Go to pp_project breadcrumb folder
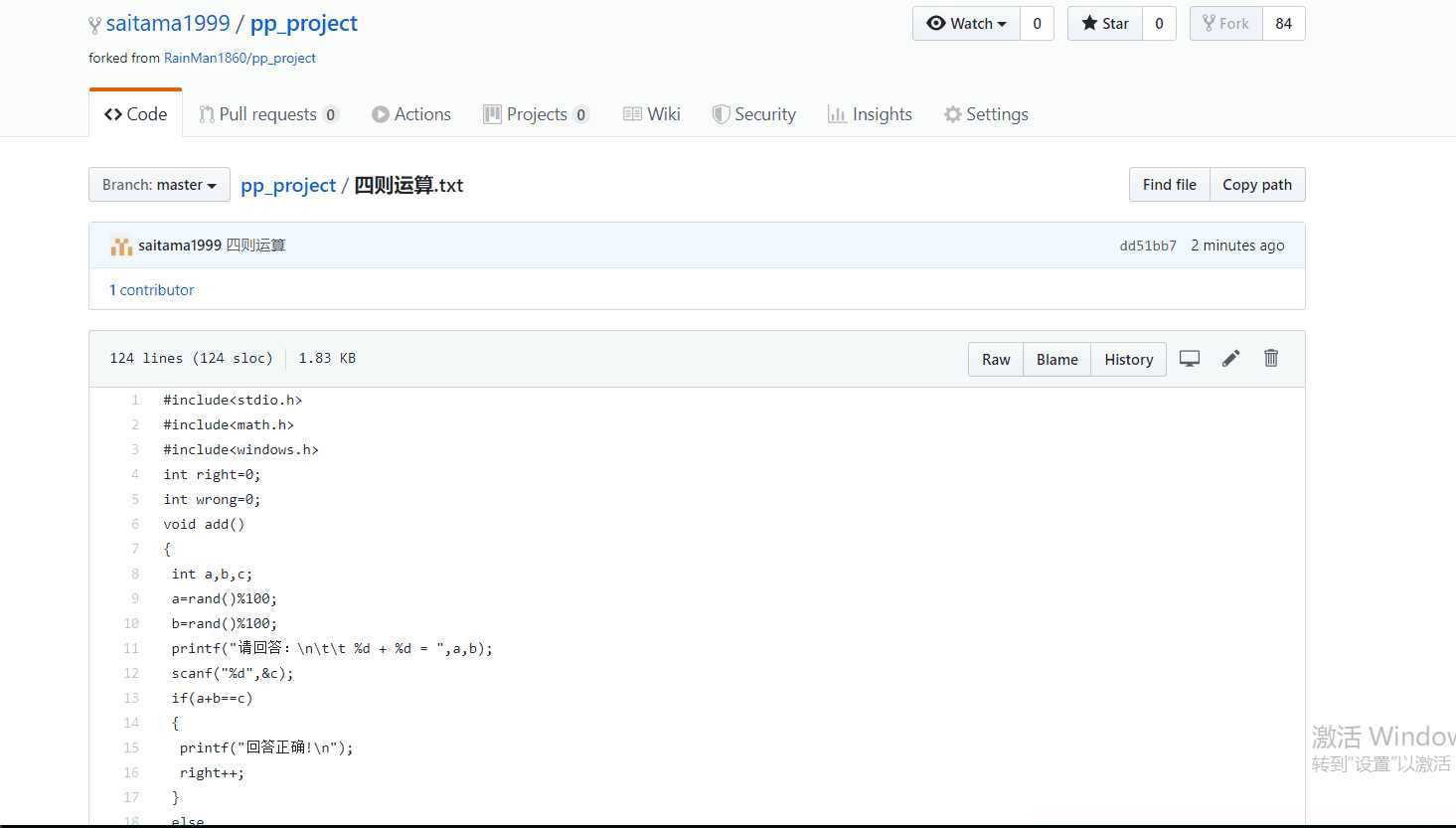 coord(288,185)
